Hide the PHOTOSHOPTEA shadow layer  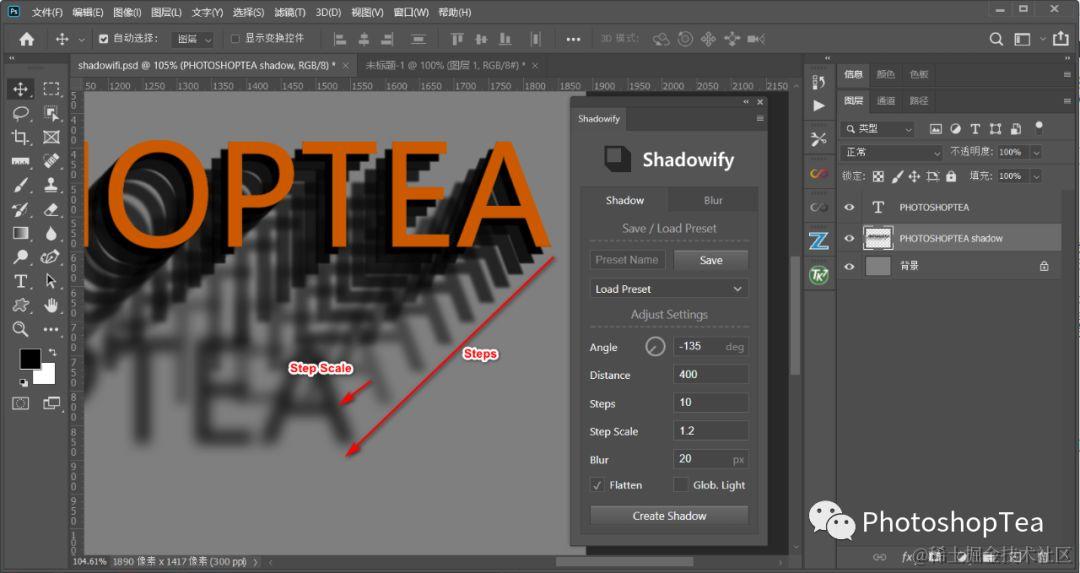[x=849, y=238]
